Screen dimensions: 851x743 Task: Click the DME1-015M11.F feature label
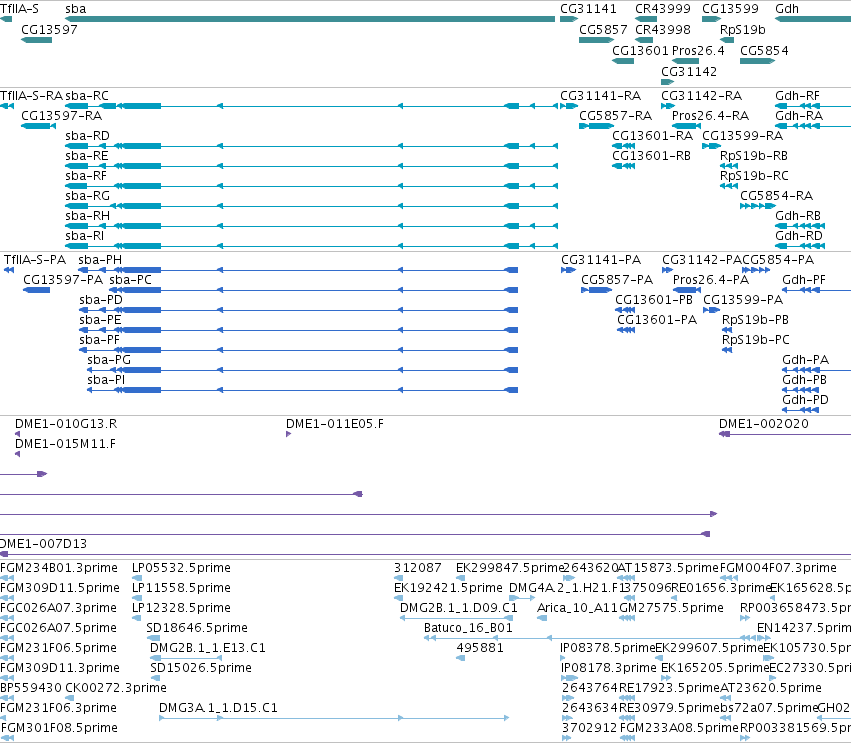[x=65, y=444]
